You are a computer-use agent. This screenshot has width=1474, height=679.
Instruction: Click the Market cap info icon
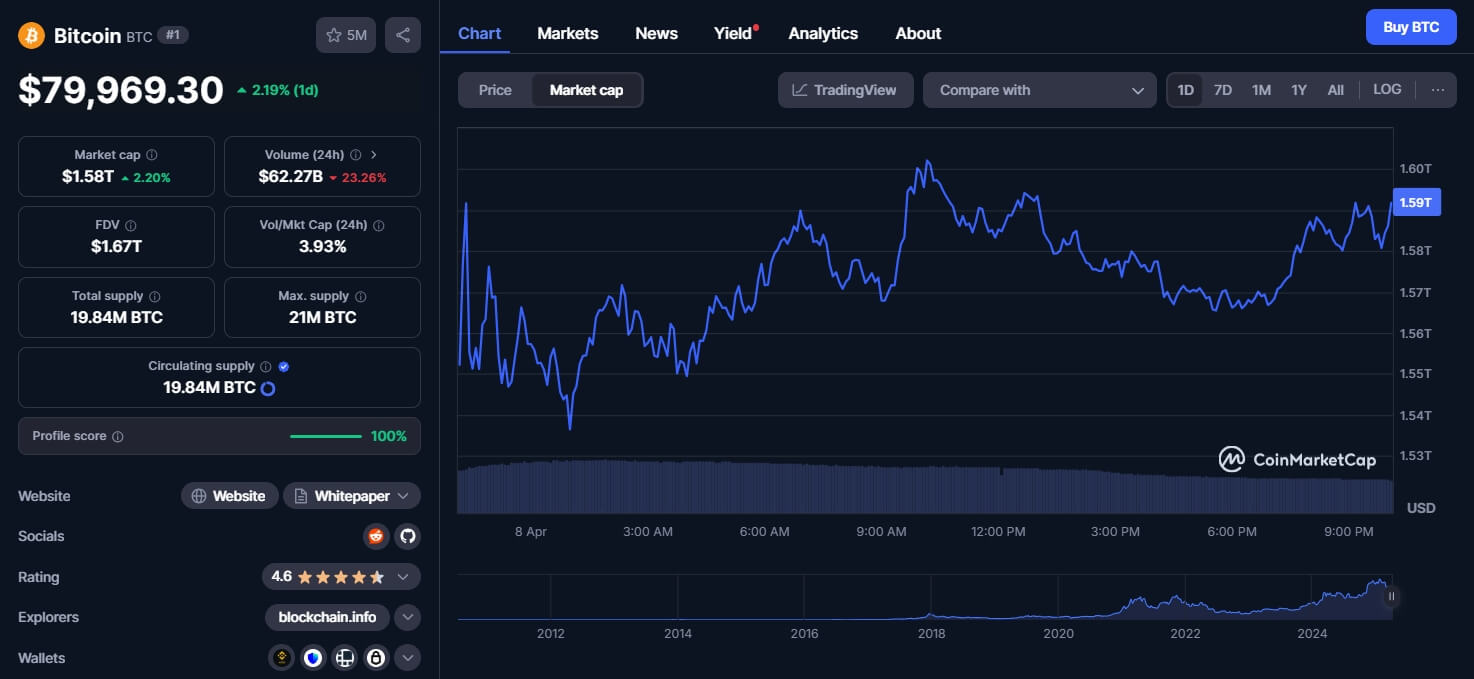[152, 155]
